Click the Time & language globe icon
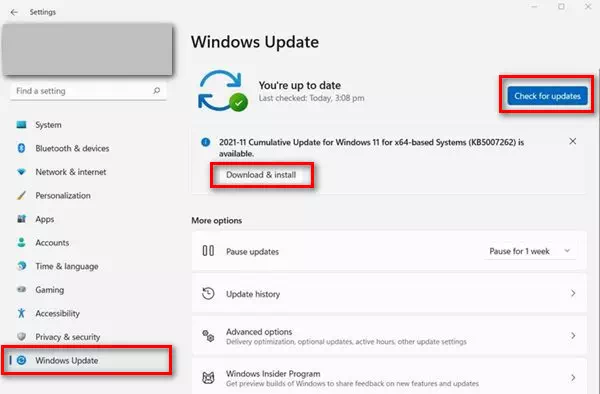The width and height of the screenshot is (600, 394). (x=21, y=266)
